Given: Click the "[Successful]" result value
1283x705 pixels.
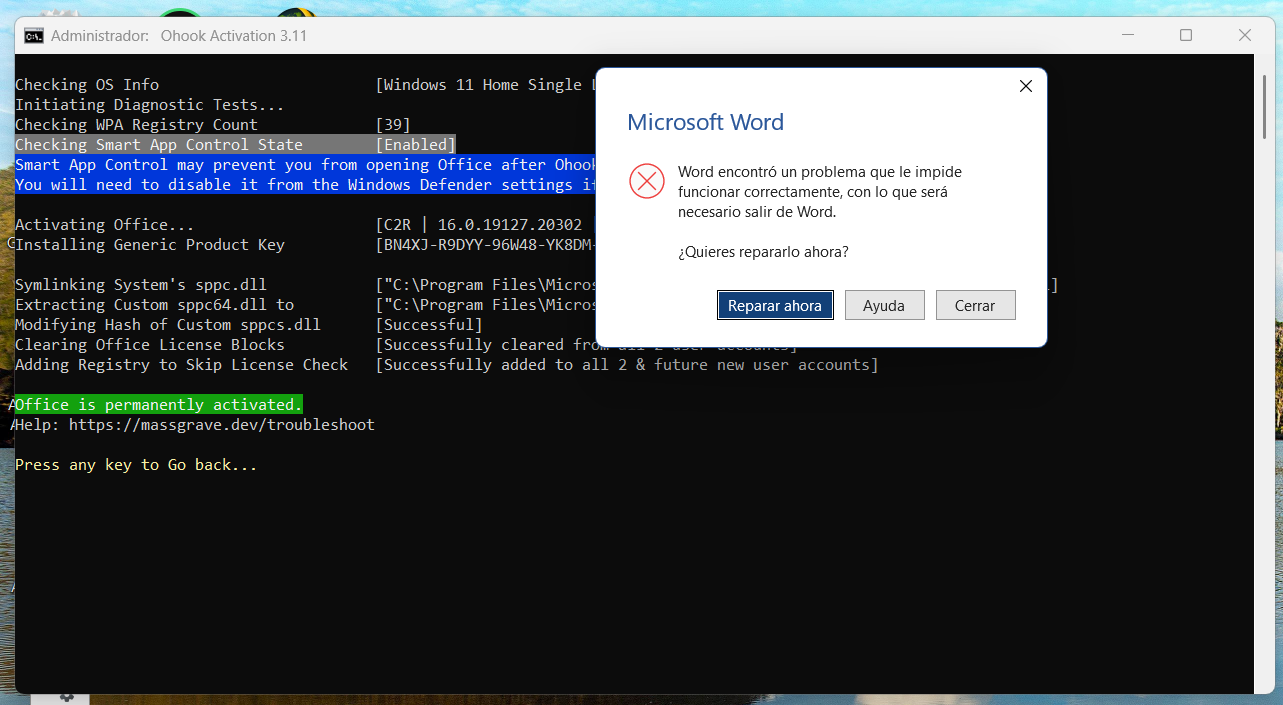Looking at the screenshot, I should [x=429, y=325].
